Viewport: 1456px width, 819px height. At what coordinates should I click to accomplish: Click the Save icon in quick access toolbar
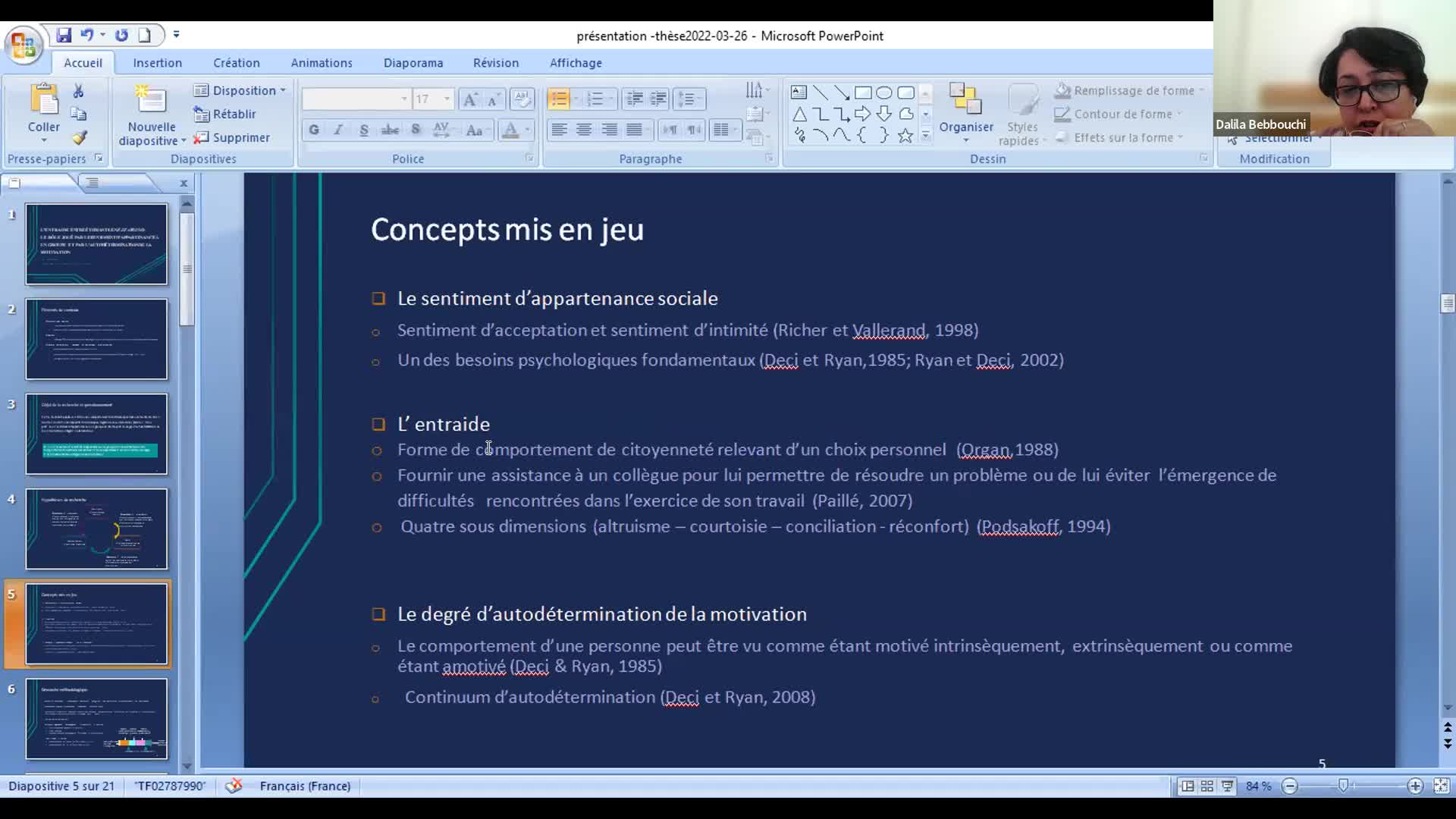coord(64,35)
